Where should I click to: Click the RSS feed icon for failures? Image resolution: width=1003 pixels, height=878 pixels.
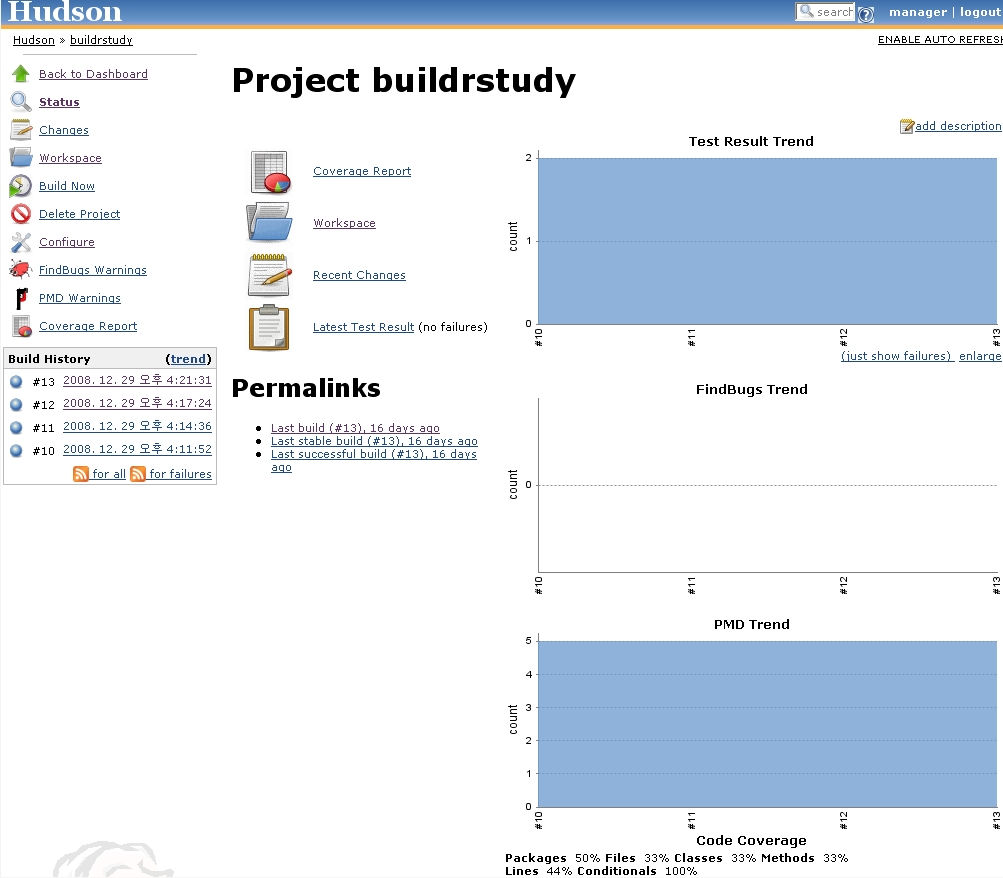(138, 474)
